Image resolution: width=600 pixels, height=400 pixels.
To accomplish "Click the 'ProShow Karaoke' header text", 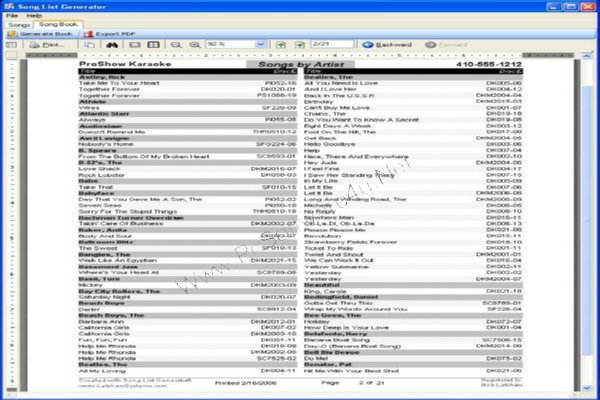I will coord(125,64).
